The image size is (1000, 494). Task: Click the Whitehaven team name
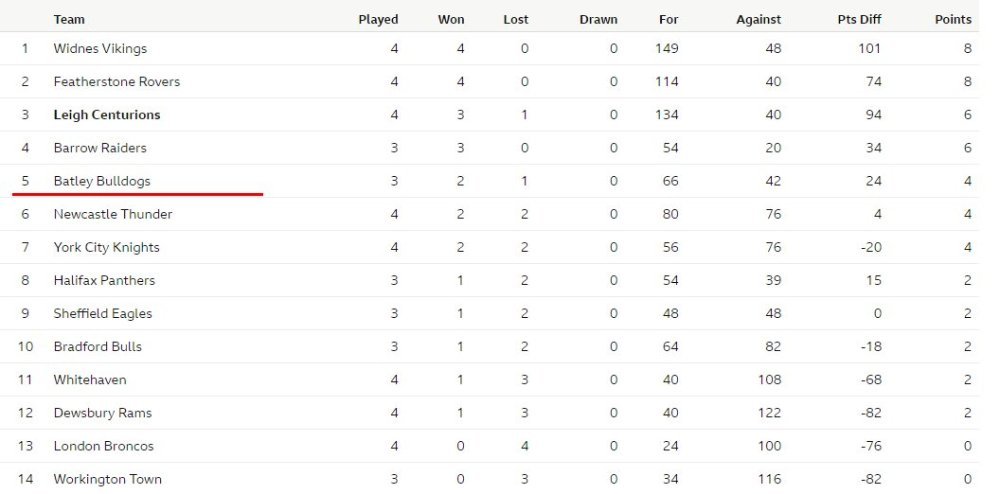90,380
